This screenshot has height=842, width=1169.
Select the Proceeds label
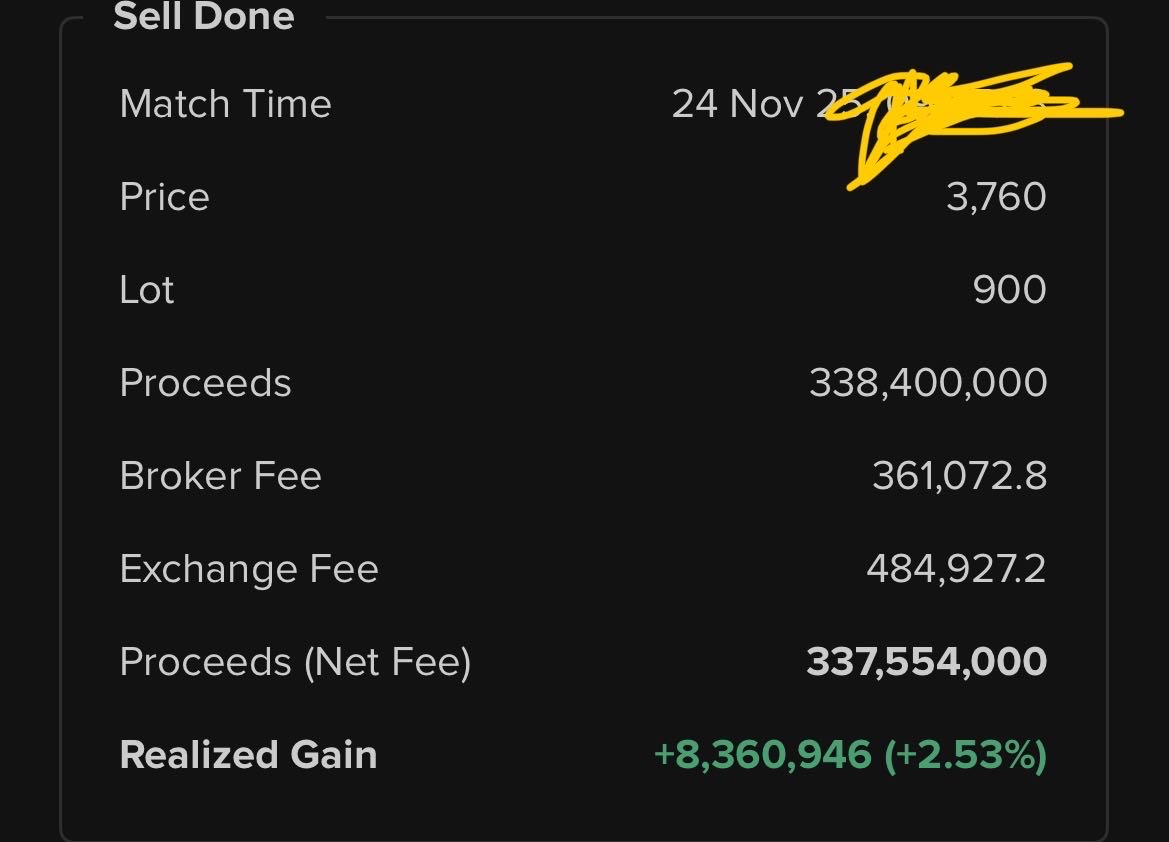pos(205,383)
